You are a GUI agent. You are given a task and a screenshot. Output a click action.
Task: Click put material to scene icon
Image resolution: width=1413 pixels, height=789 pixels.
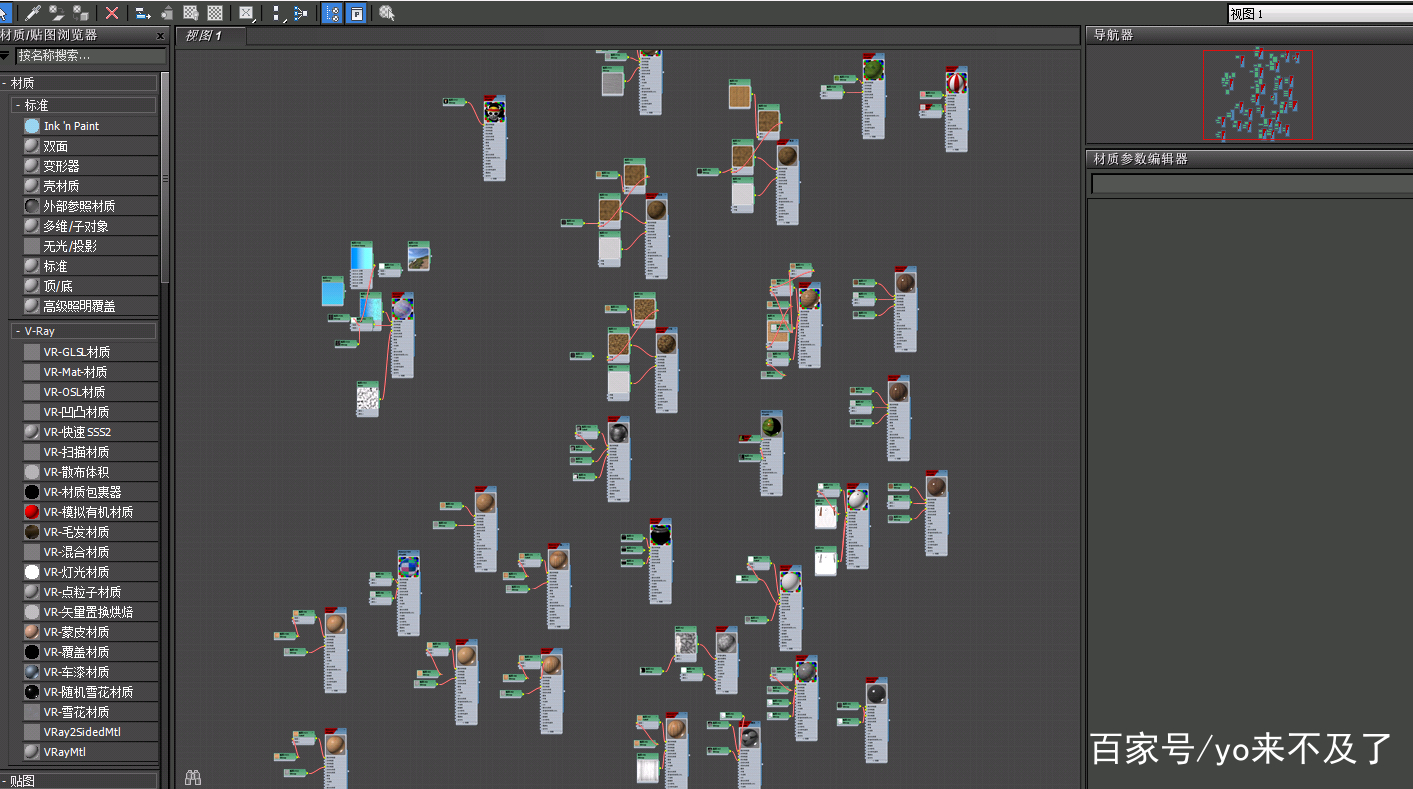[x=57, y=13]
